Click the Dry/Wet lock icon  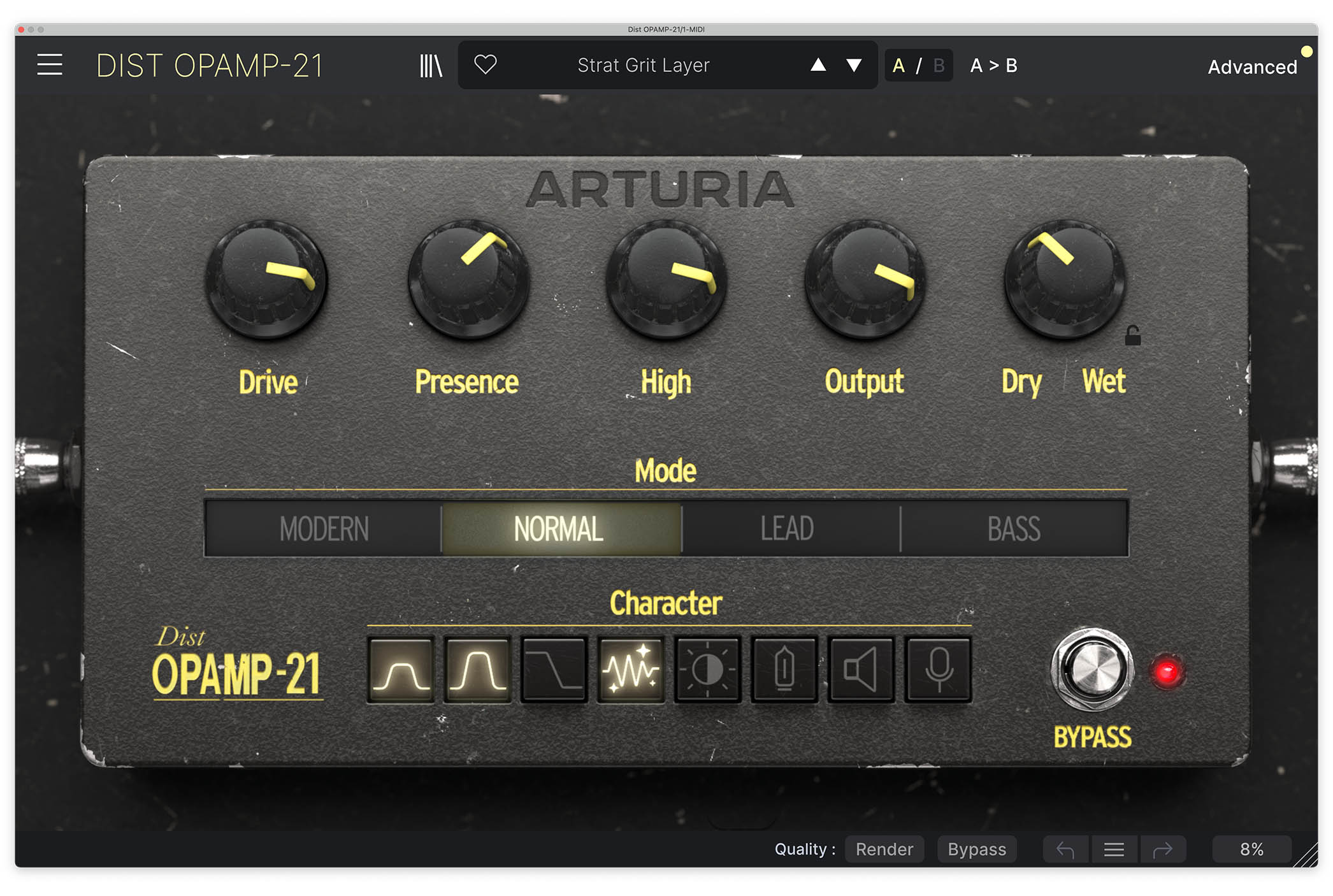(1132, 335)
